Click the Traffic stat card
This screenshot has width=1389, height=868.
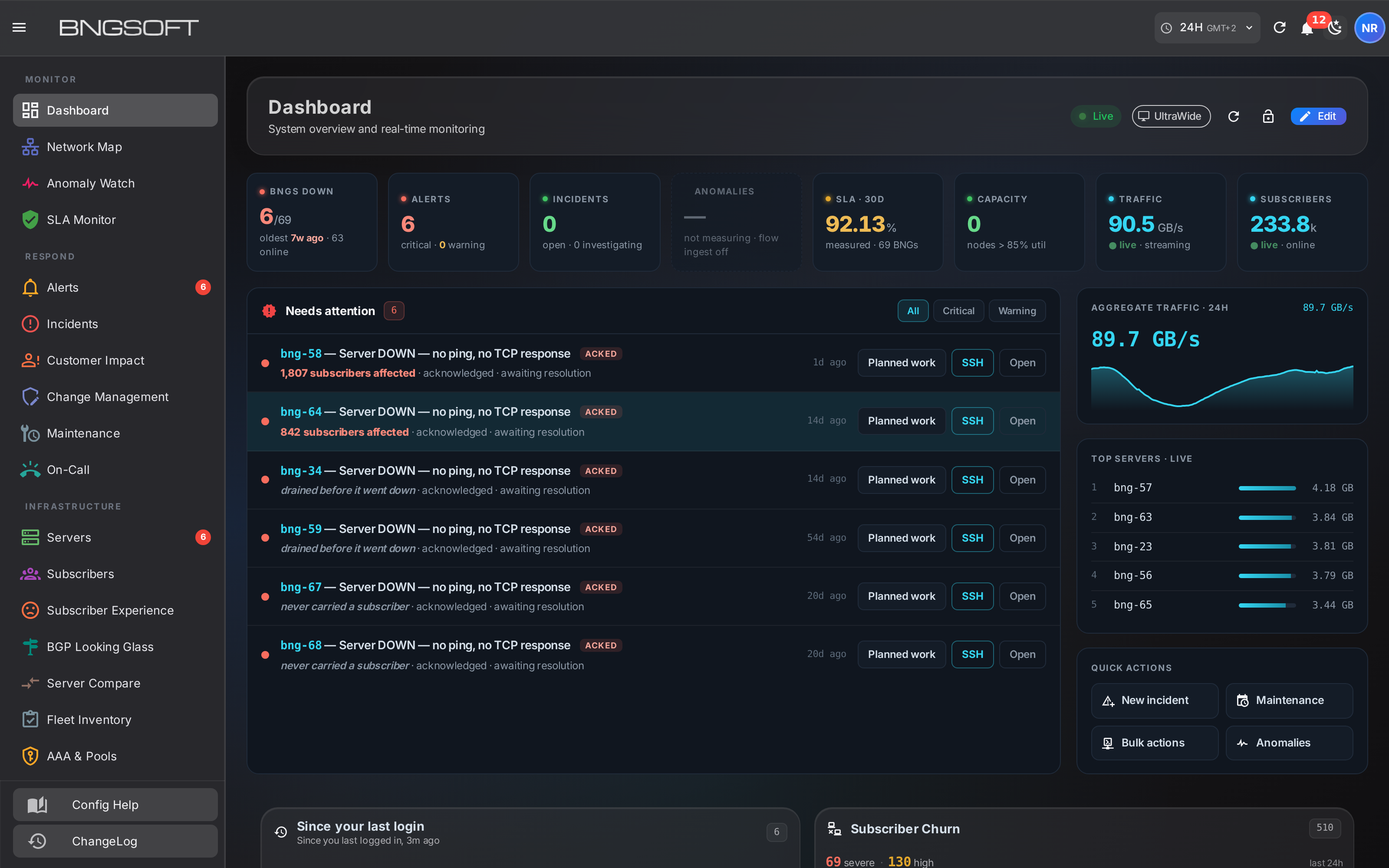point(1161,222)
